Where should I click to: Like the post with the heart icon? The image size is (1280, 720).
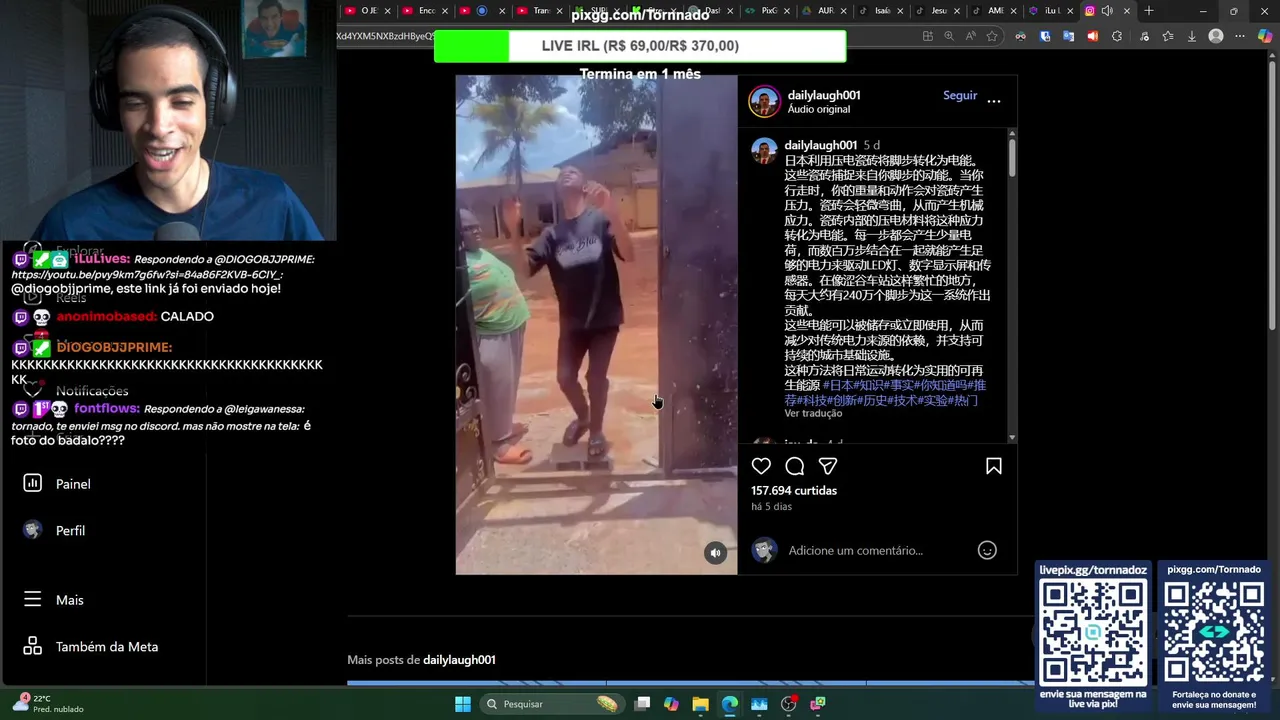(x=761, y=466)
